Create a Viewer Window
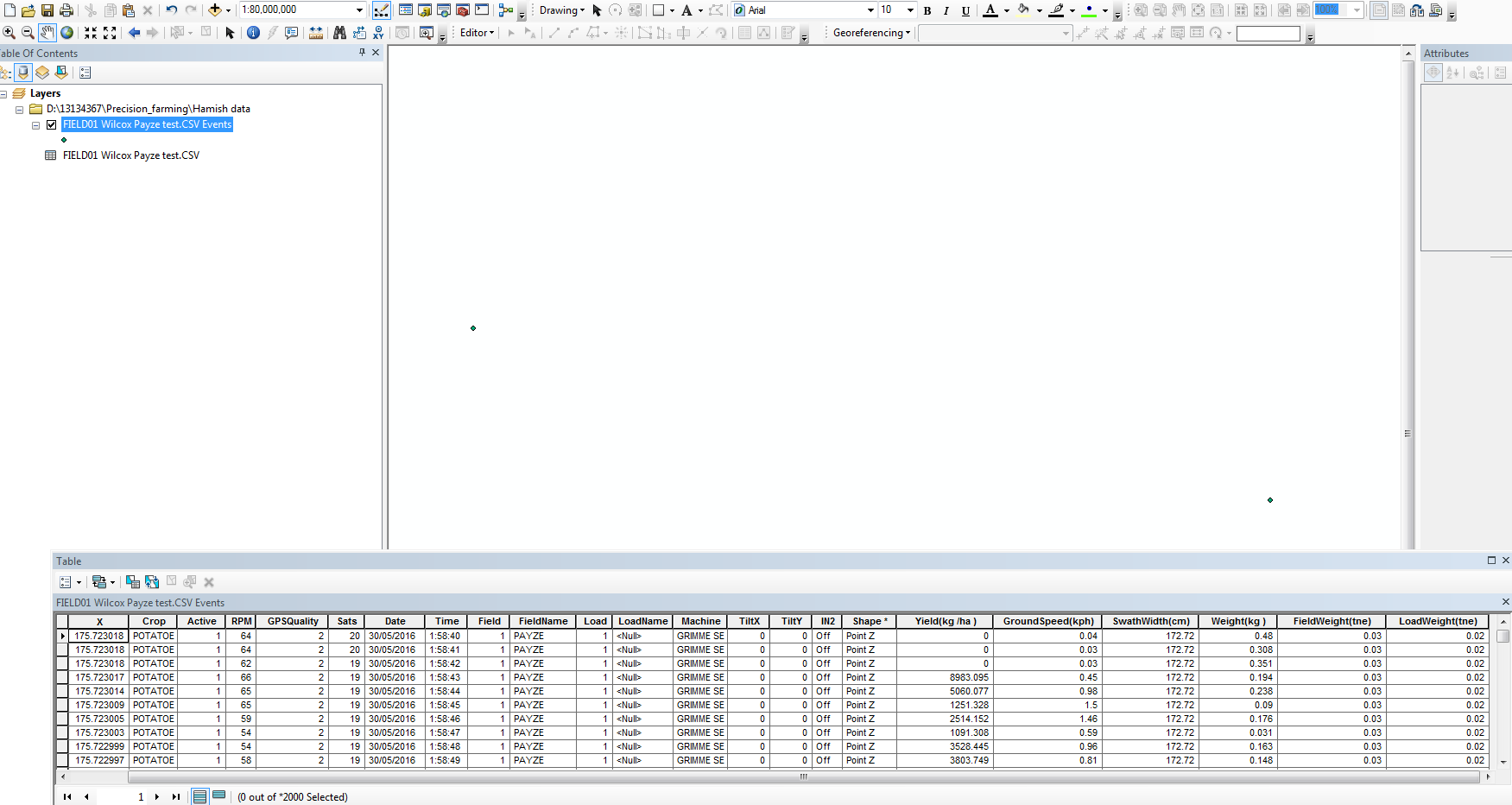The image size is (1512, 805). tap(427, 33)
